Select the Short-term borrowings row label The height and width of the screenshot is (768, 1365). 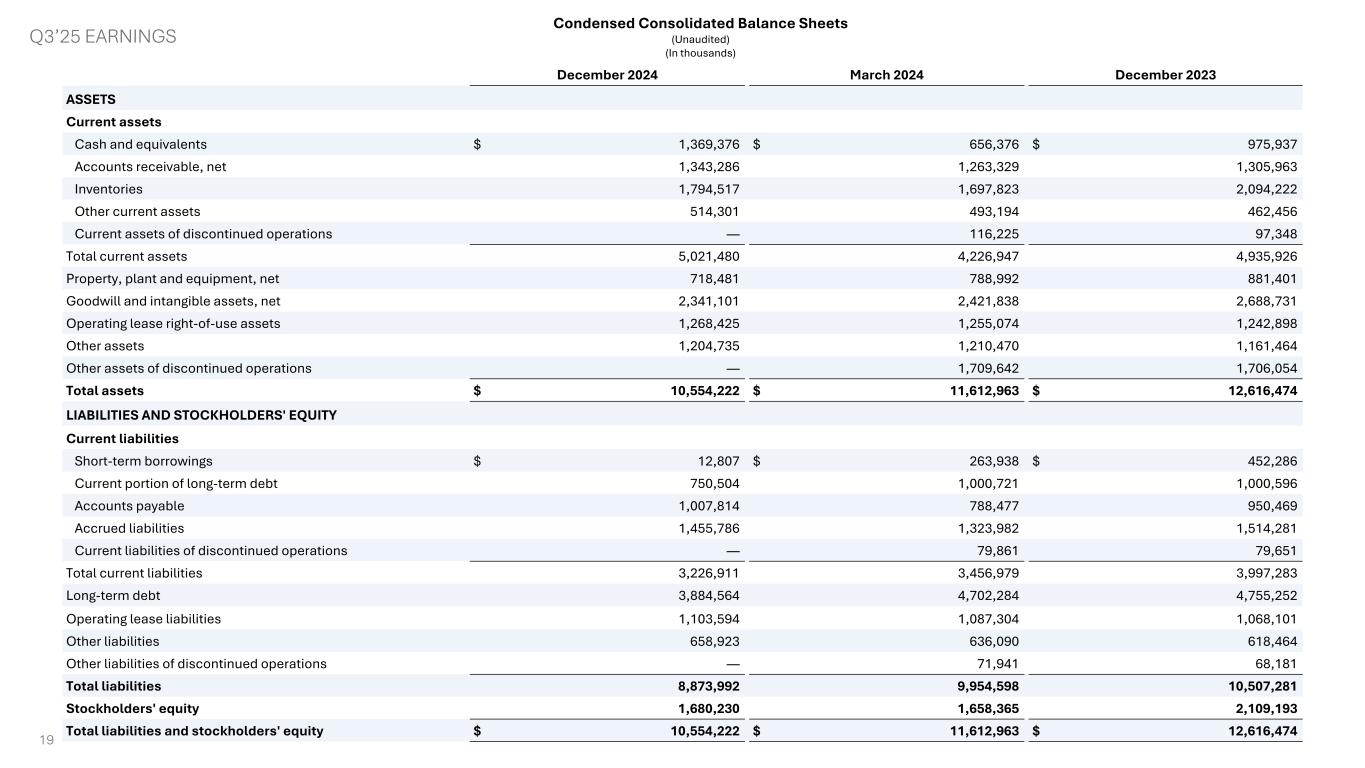tap(143, 461)
